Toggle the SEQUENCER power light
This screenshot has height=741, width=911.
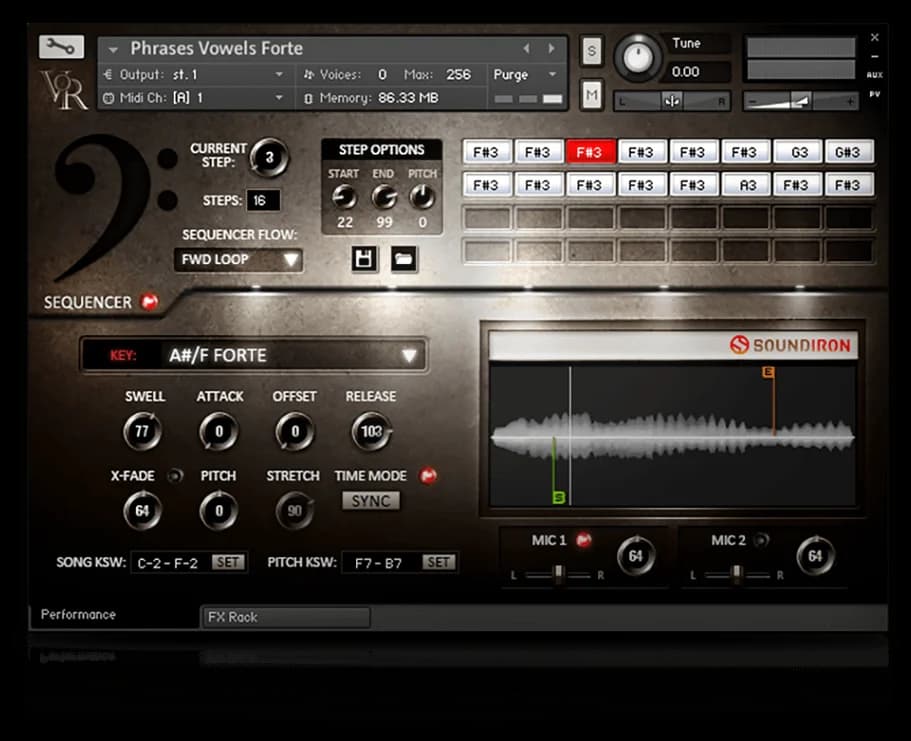149,301
